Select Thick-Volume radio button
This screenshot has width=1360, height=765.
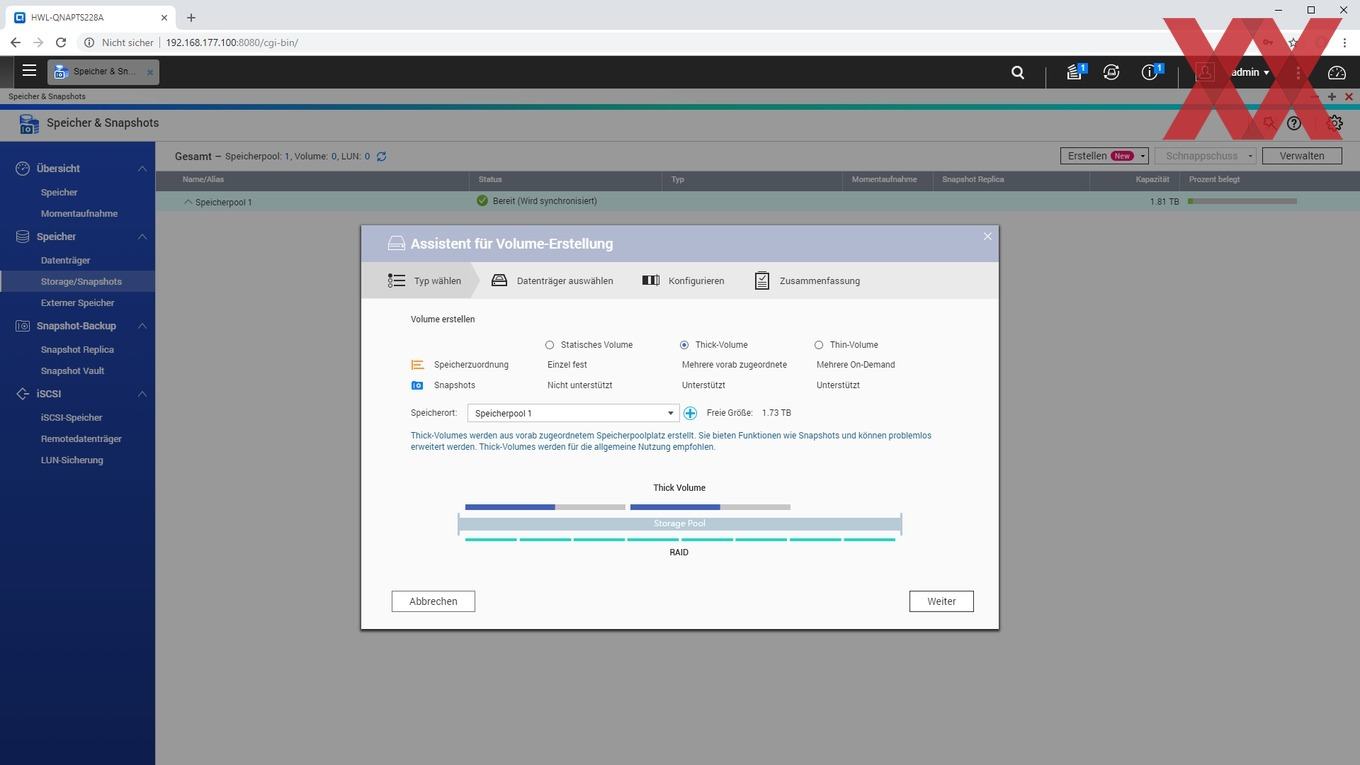tap(684, 345)
